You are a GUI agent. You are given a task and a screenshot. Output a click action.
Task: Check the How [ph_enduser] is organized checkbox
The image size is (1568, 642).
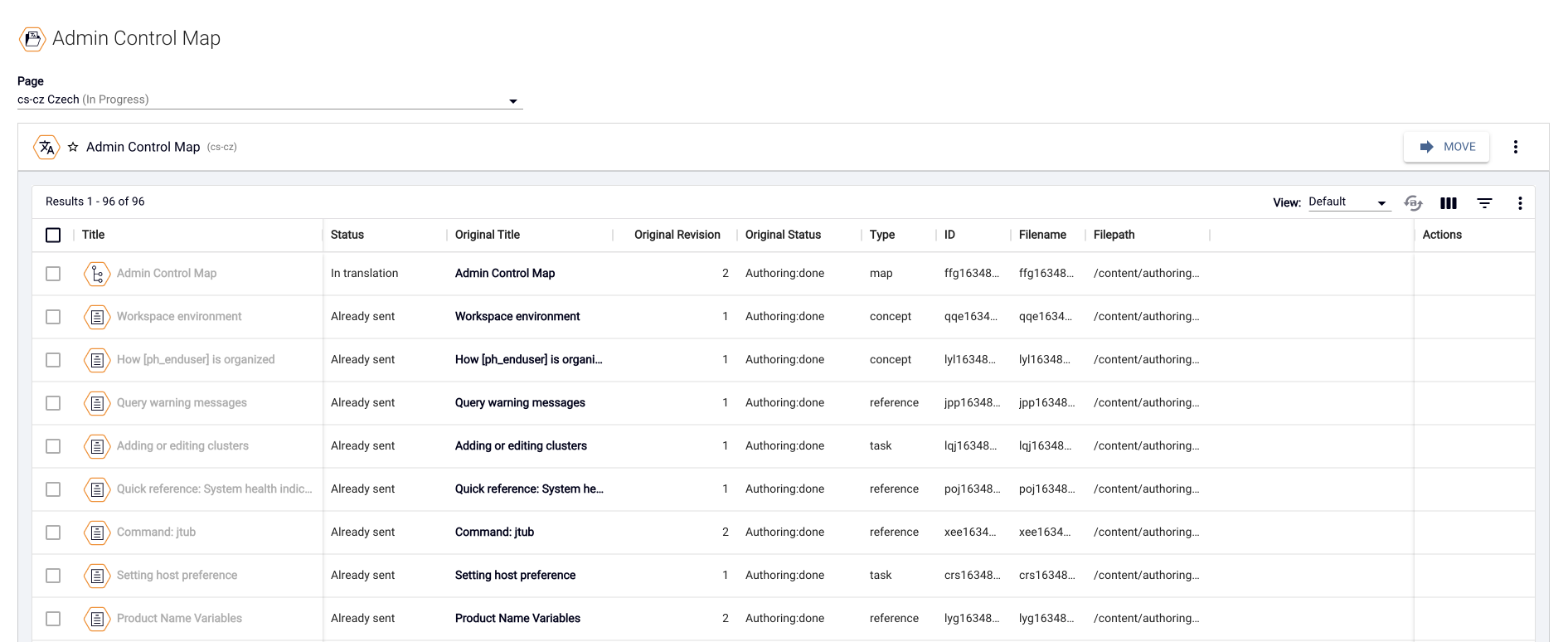[x=53, y=360]
